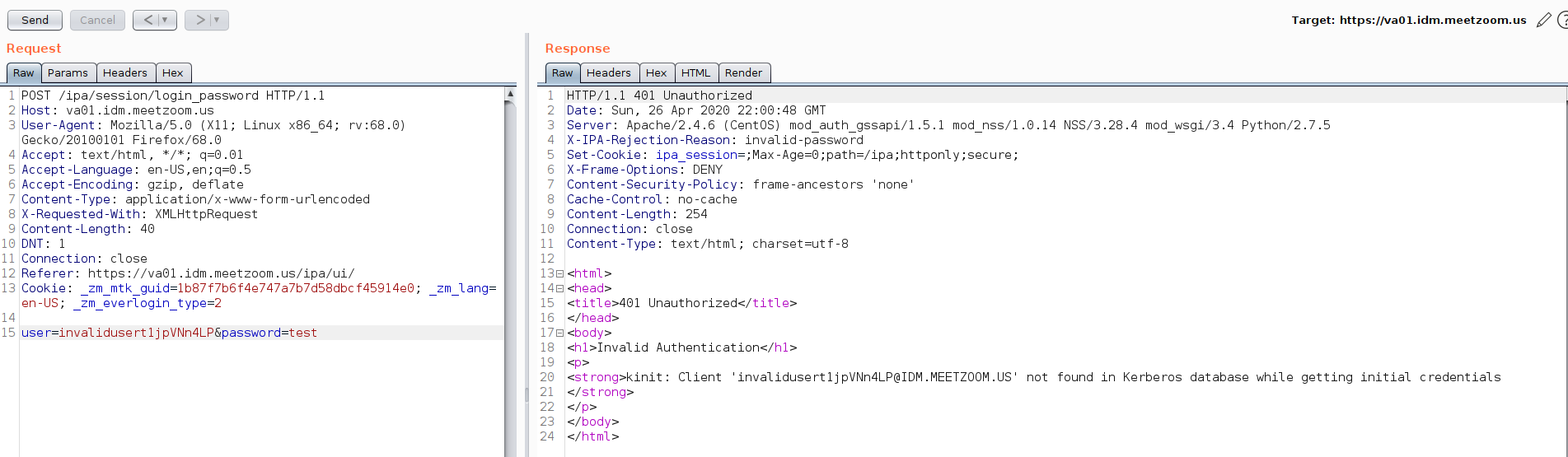1568x457 pixels.
Task: Go back with the history left arrow
Action: (148, 20)
